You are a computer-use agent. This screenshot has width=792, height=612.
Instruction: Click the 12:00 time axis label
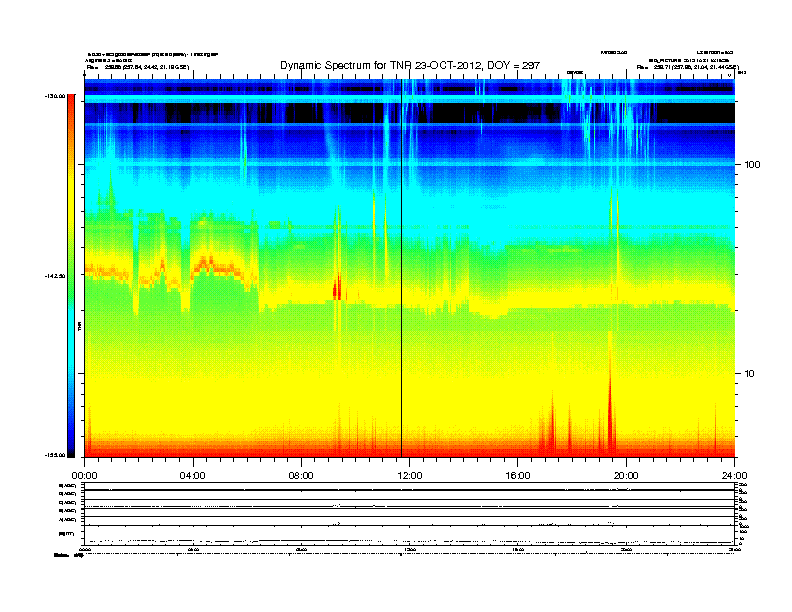410,476
